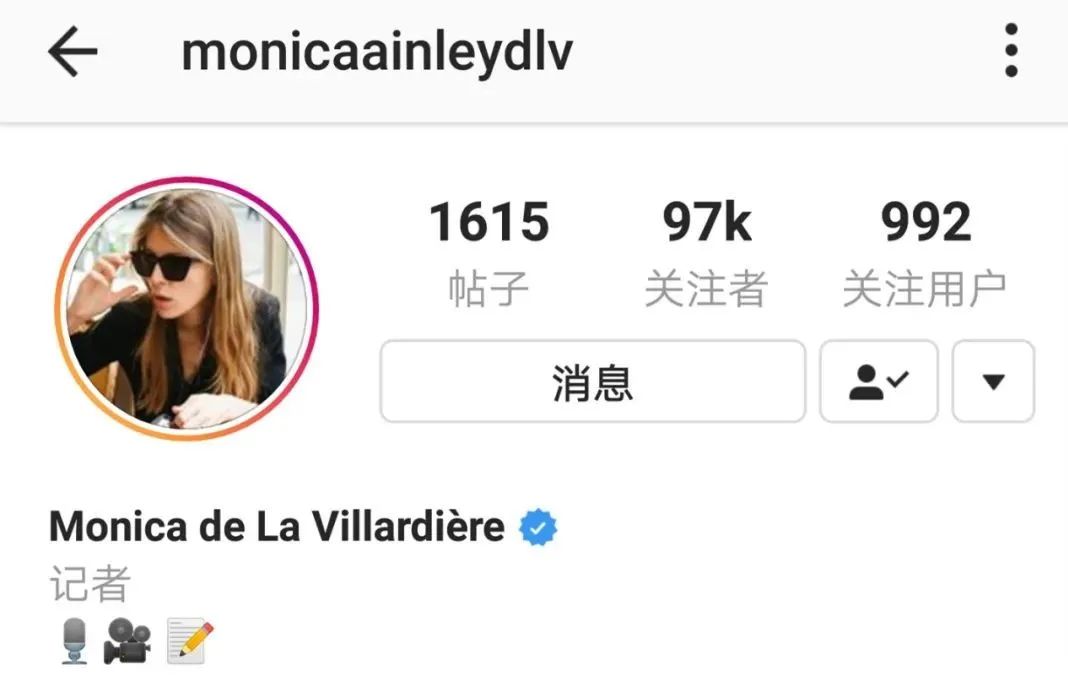Click the monicaainleydlv username title
This screenshot has width=1068, height=676.
(x=377, y=53)
